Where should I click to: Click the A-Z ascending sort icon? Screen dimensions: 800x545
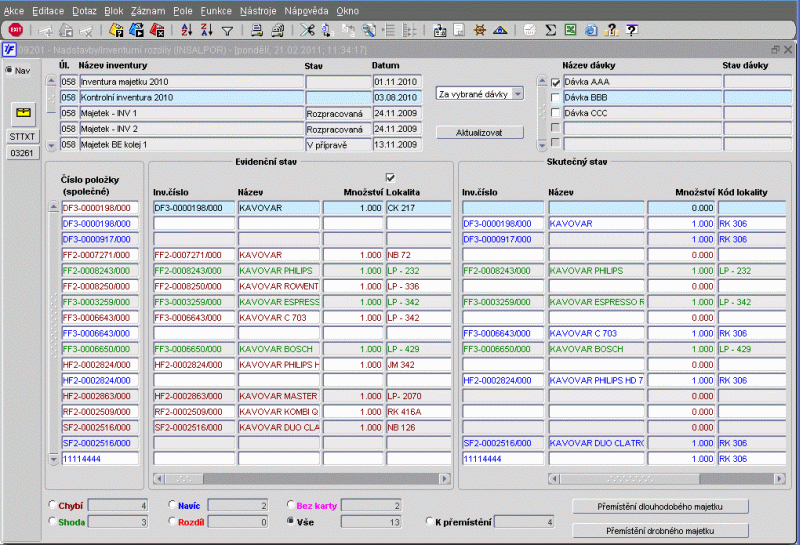click(x=189, y=30)
